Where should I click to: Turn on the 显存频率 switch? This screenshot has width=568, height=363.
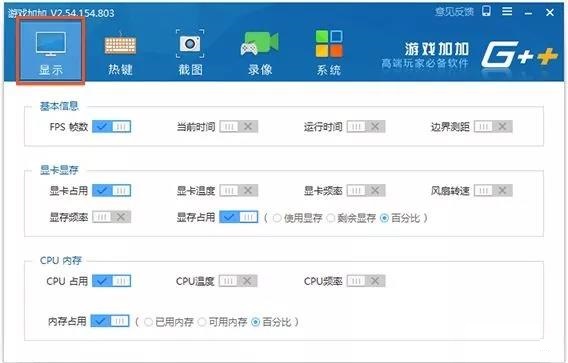[112, 217]
